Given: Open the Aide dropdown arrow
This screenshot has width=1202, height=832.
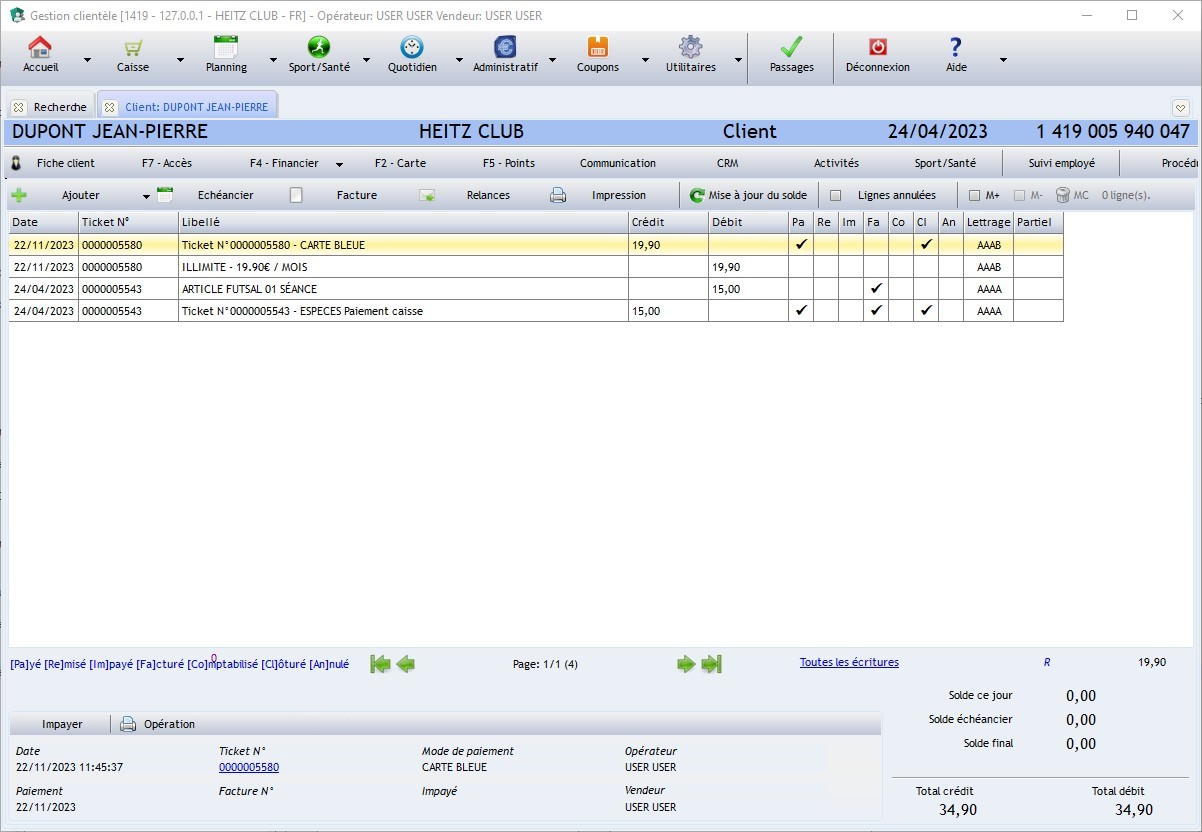Looking at the screenshot, I should pos(1002,58).
